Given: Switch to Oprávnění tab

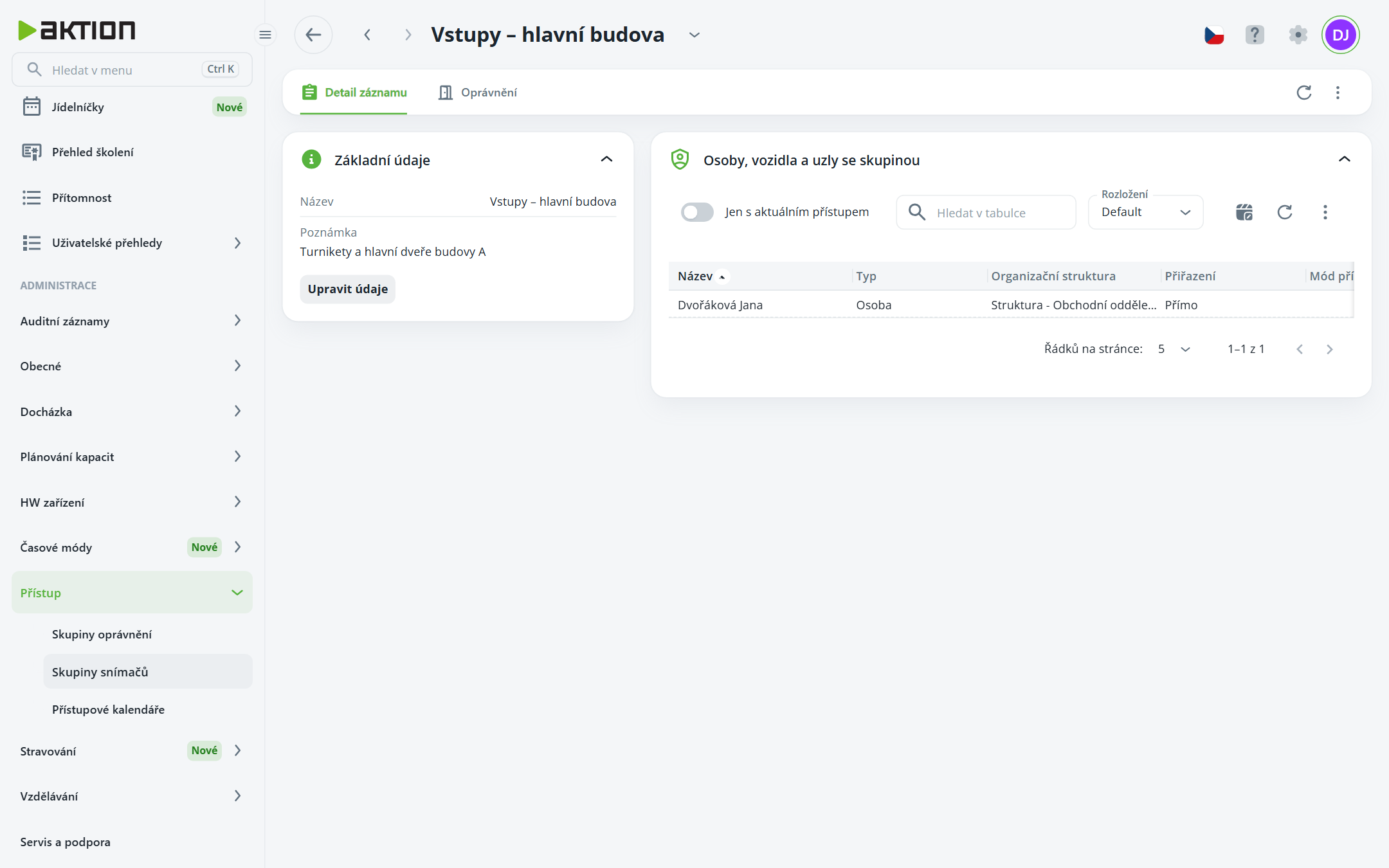Looking at the screenshot, I should 478,93.
